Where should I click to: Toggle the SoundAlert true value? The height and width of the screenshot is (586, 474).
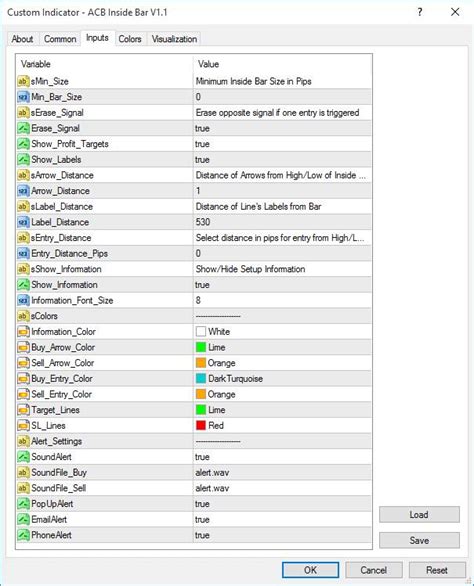[283, 457]
